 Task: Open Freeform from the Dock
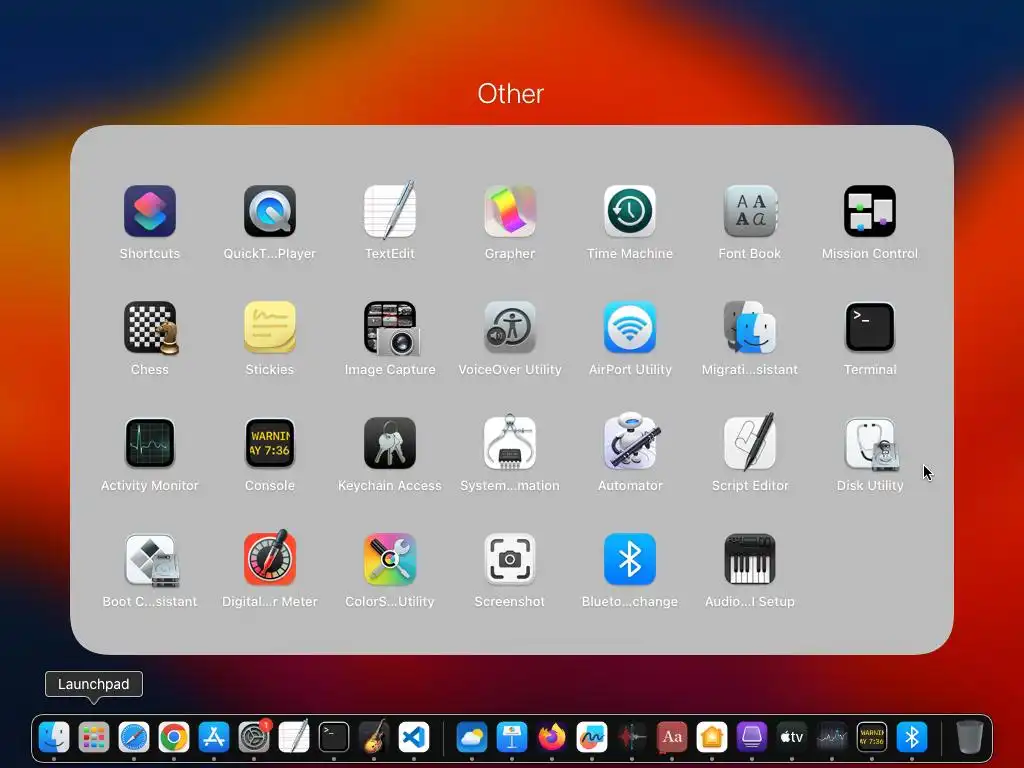tap(592, 738)
